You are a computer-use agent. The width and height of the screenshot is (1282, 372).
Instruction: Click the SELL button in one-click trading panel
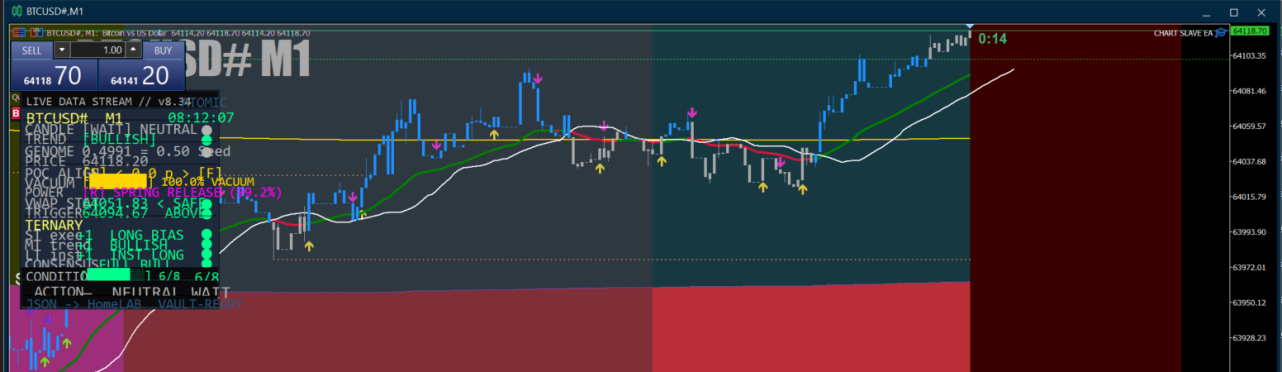click(31, 50)
